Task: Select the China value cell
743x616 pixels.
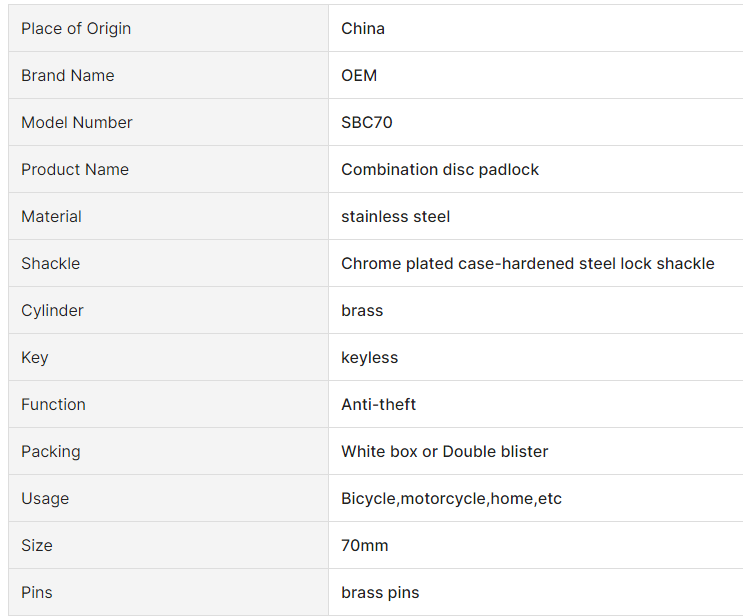Action: pos(535,28)
